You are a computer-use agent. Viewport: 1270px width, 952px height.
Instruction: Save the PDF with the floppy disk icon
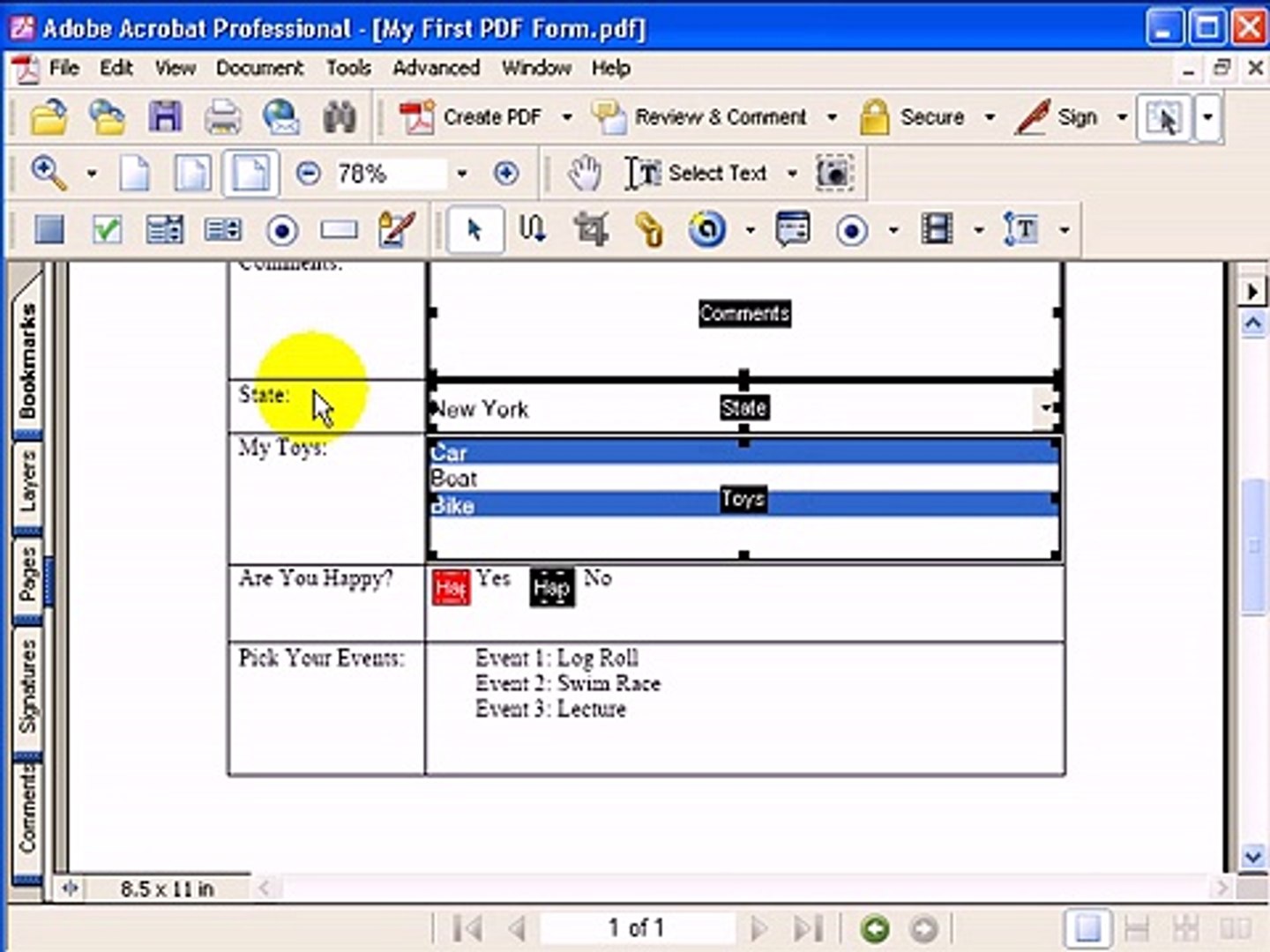[164, 117]
